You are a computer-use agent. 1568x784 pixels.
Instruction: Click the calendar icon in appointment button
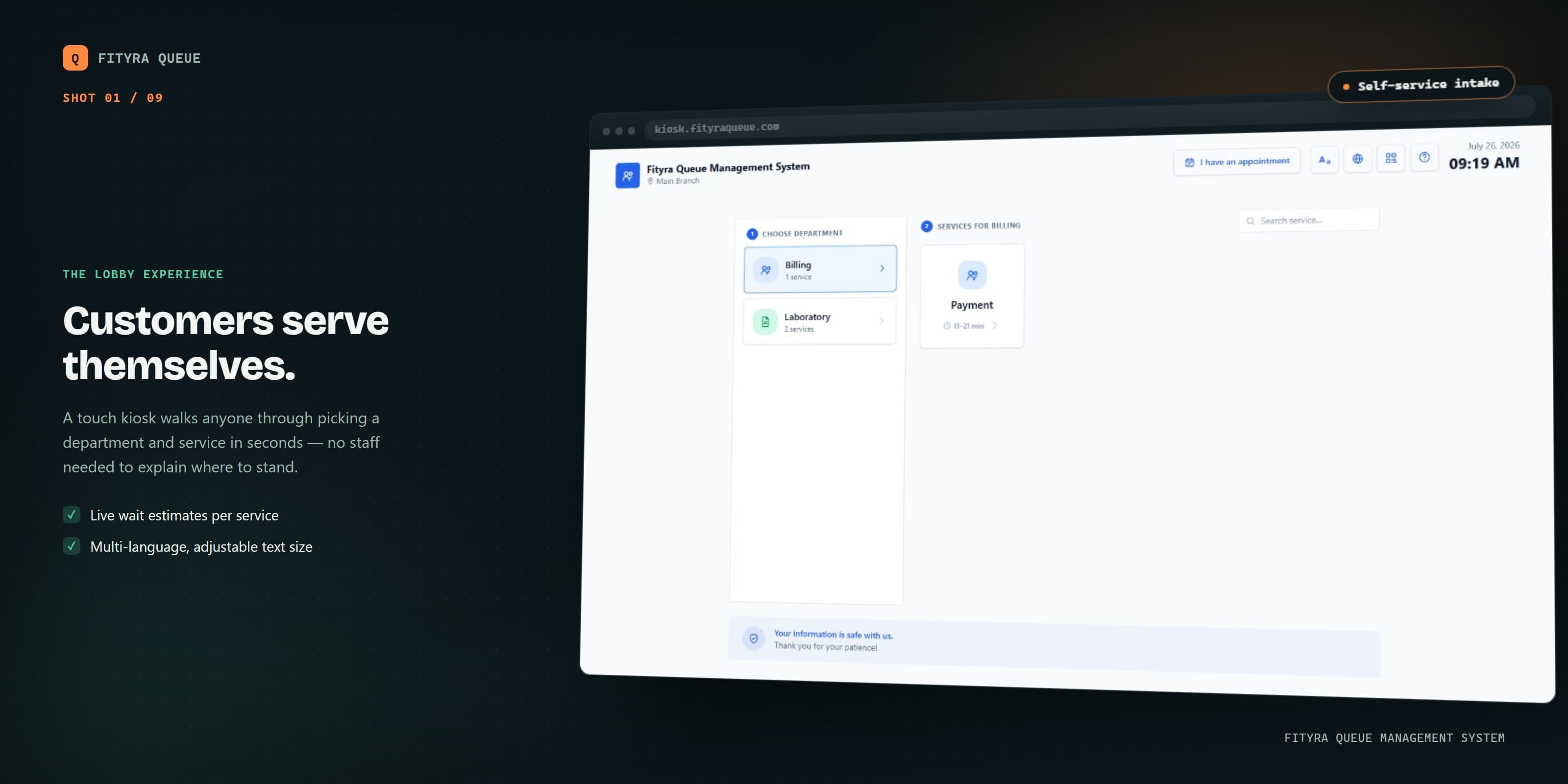pos(1189,163)
